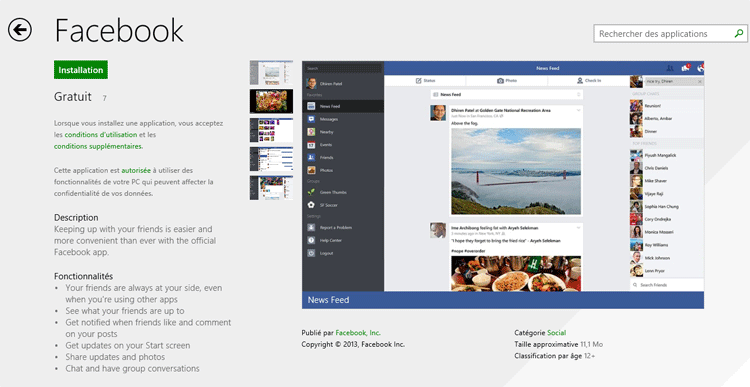The image size is (750, 387).
Task: Click the Messages icon in preview sidebar
Action: pyautogui.click(x=311, y=119)
